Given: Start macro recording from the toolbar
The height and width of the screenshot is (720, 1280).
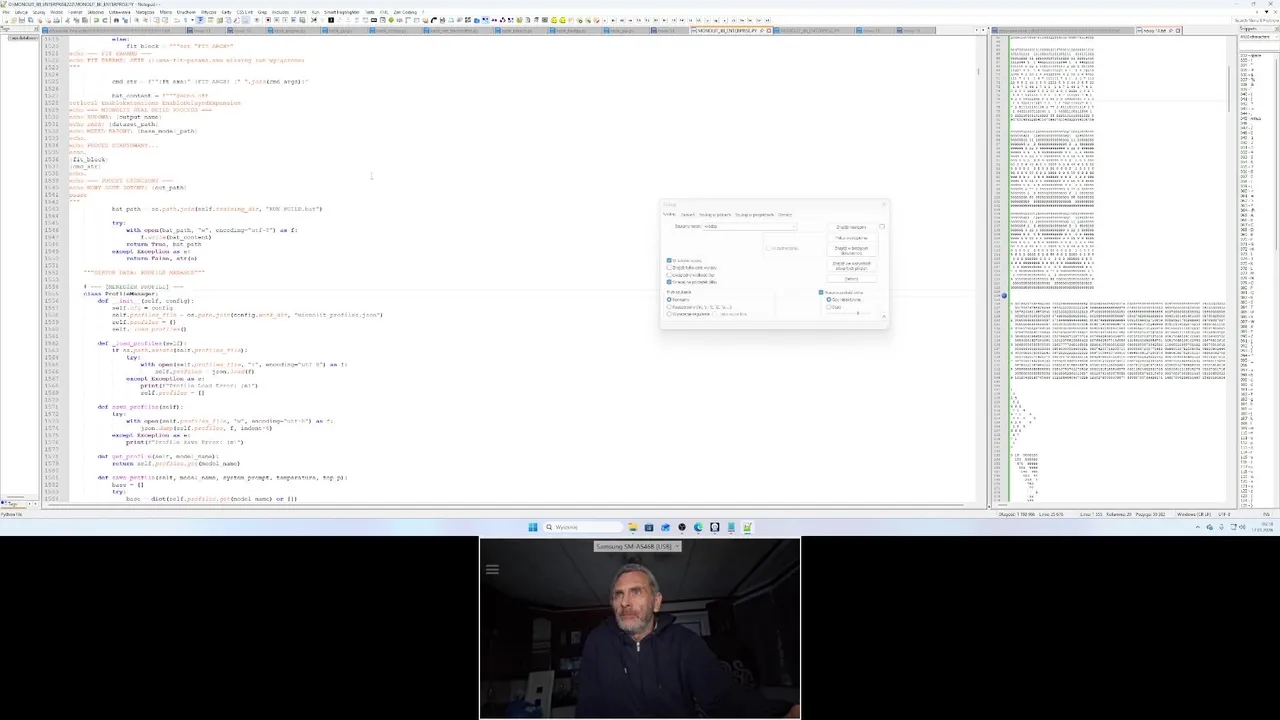Looking at the screenshot, I should [268, 20].
